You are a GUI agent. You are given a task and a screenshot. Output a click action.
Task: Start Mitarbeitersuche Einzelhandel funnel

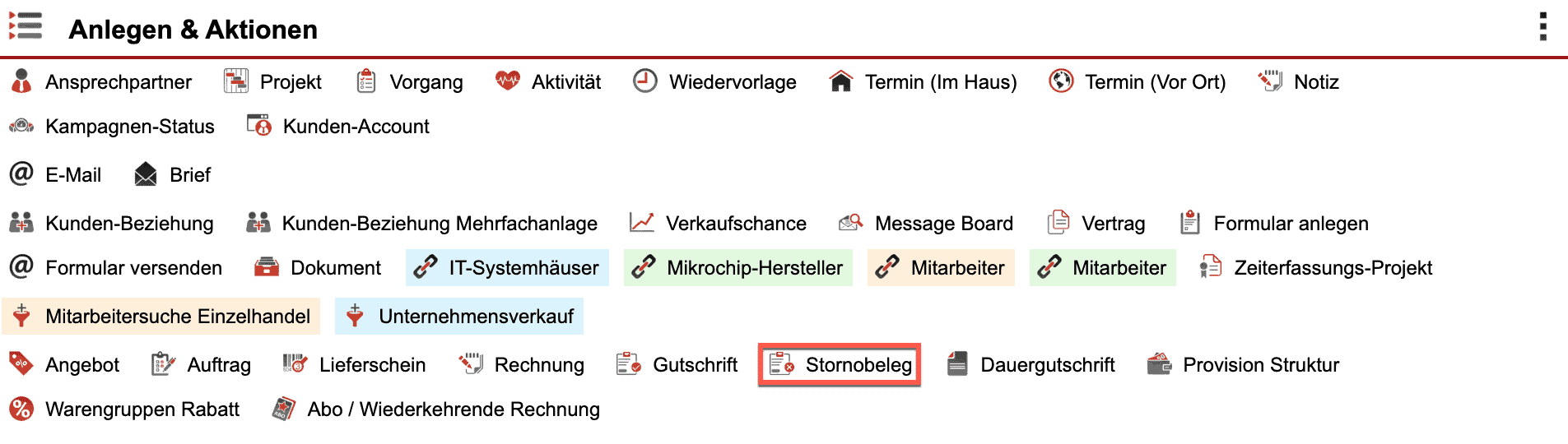point(161,316)
